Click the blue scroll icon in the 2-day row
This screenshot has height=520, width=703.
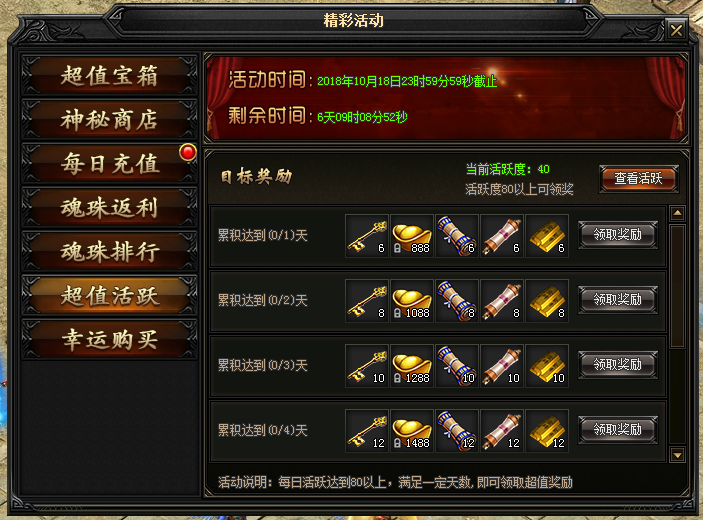[457, 301]
